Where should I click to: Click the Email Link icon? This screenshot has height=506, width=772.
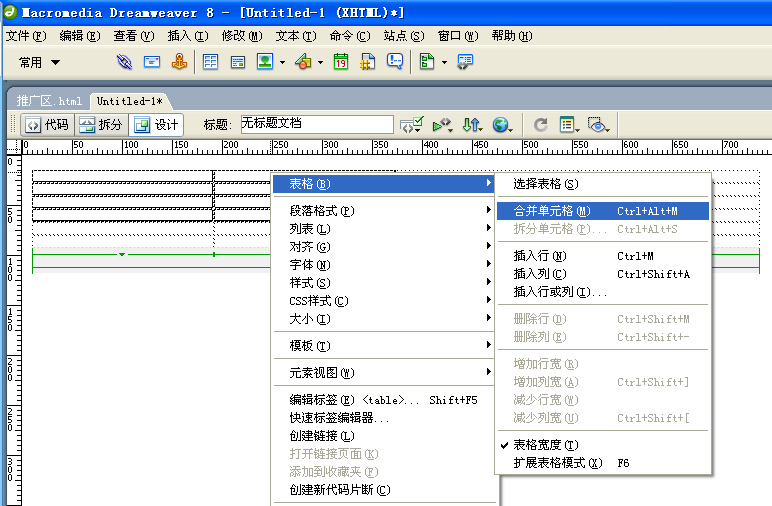[152, 62]
